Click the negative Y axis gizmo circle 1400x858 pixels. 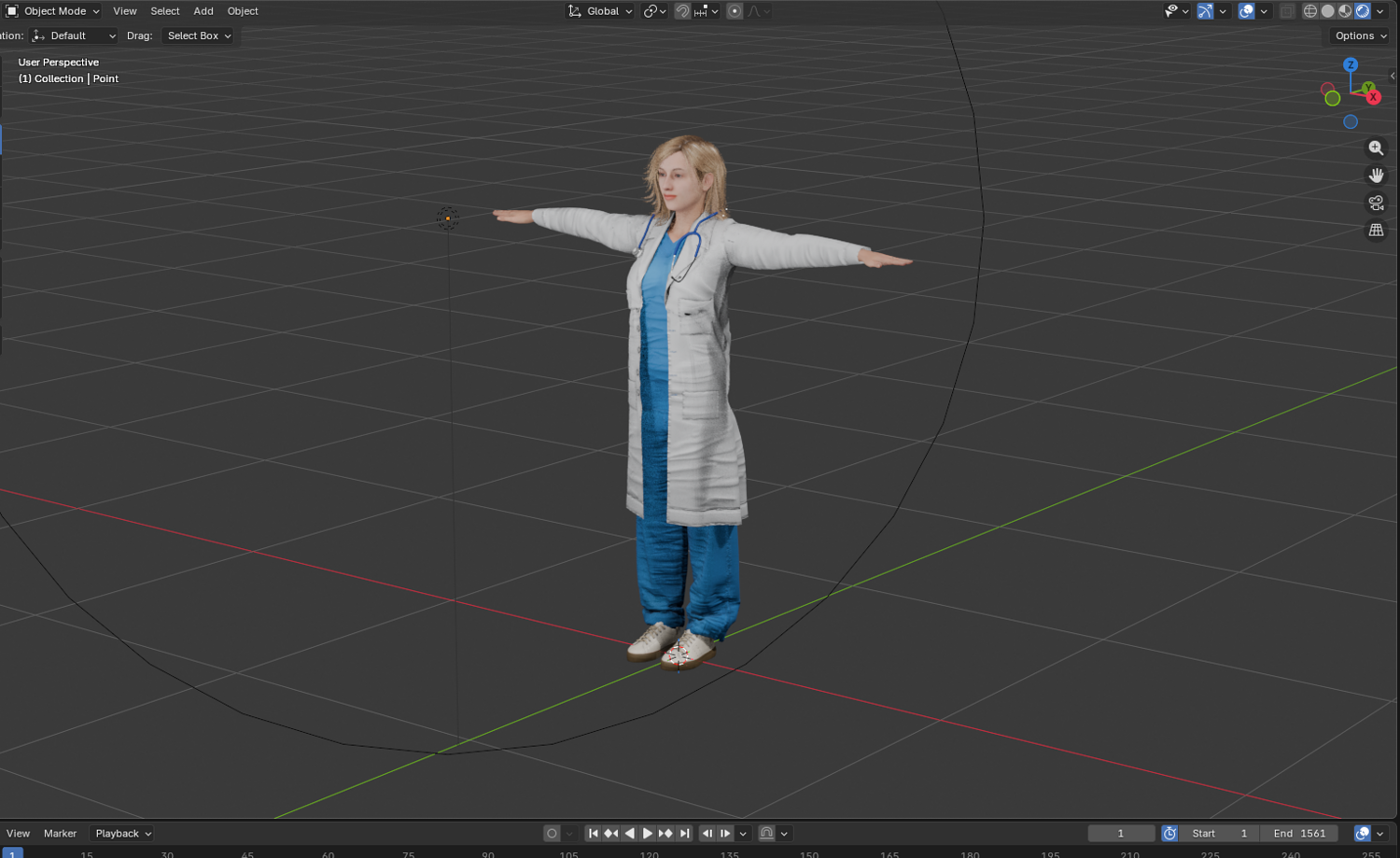click(x=1333, y=98)
